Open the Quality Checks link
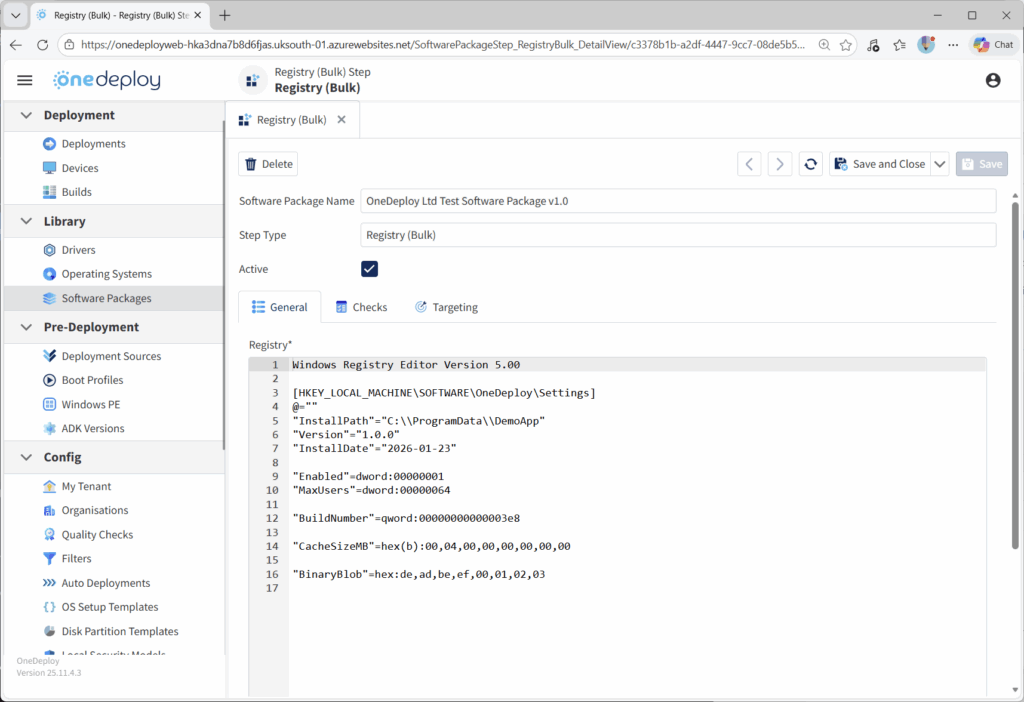Viewport: 1024px width, 702px height. (x=97, y=535)
